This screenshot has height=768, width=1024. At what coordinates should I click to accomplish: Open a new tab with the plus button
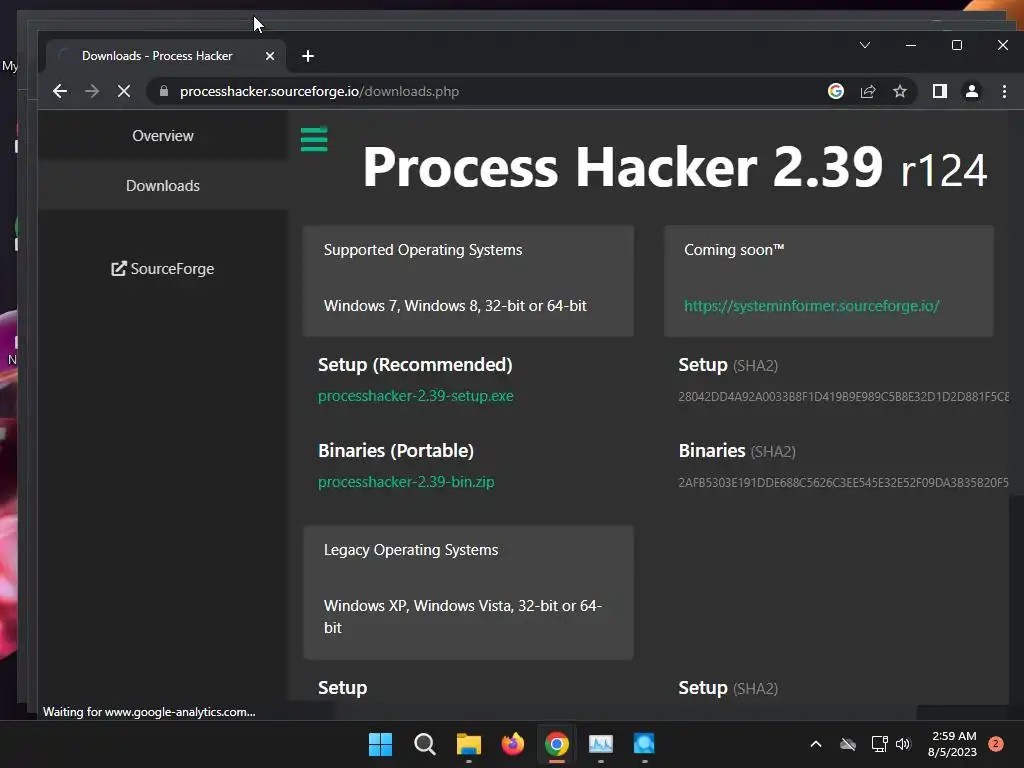(308, 56)
